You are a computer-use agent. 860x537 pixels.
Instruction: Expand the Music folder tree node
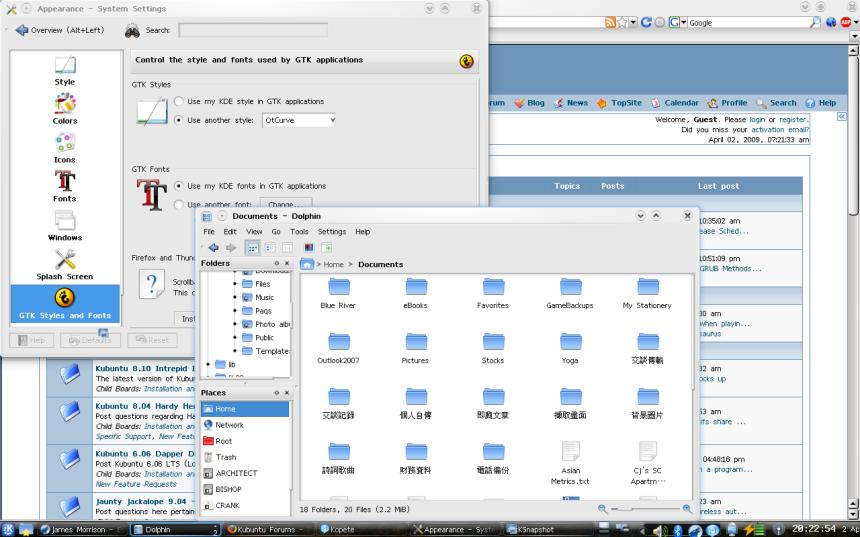coord(236,297)
